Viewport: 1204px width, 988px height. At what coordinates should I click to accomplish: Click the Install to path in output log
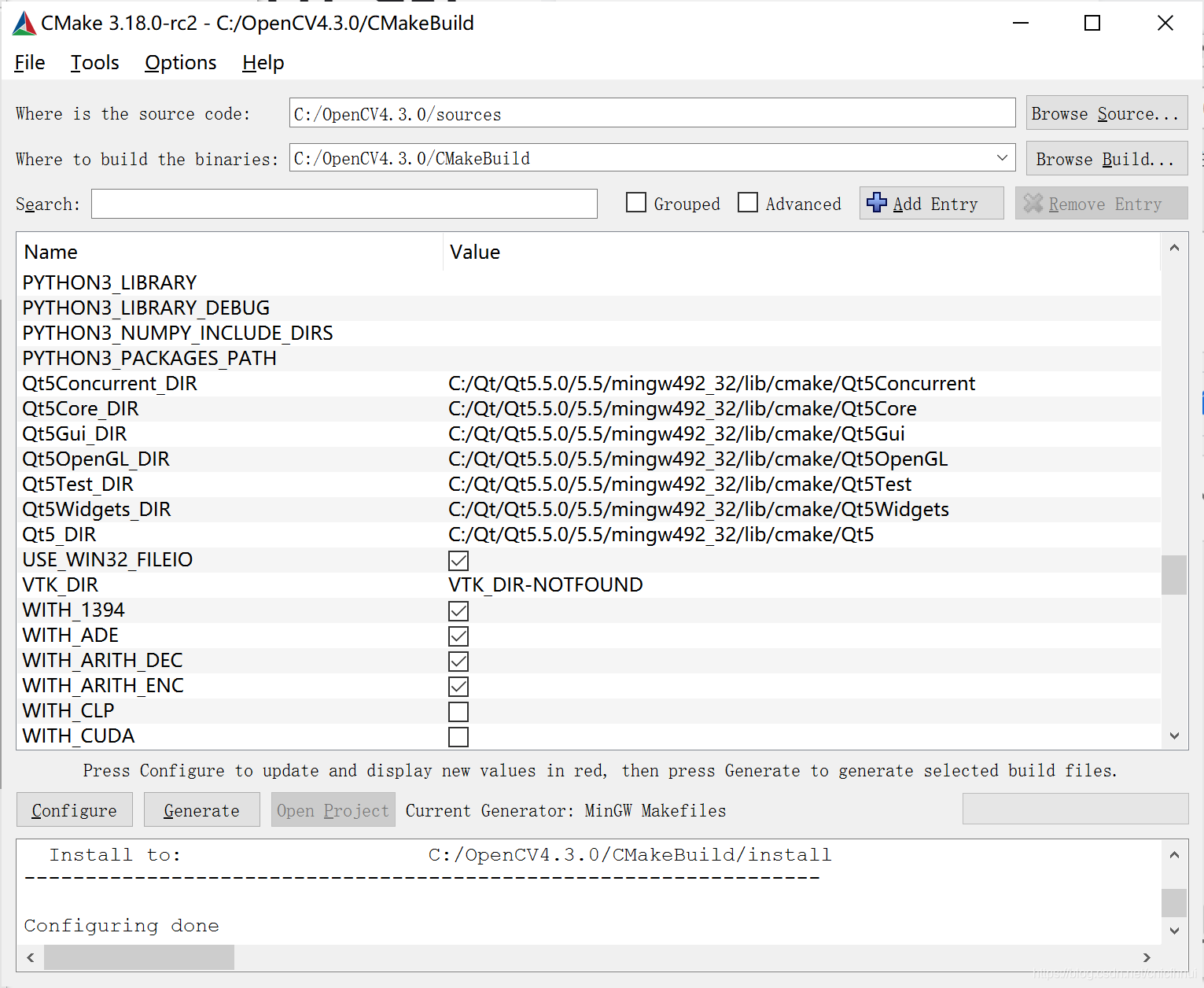630,855
